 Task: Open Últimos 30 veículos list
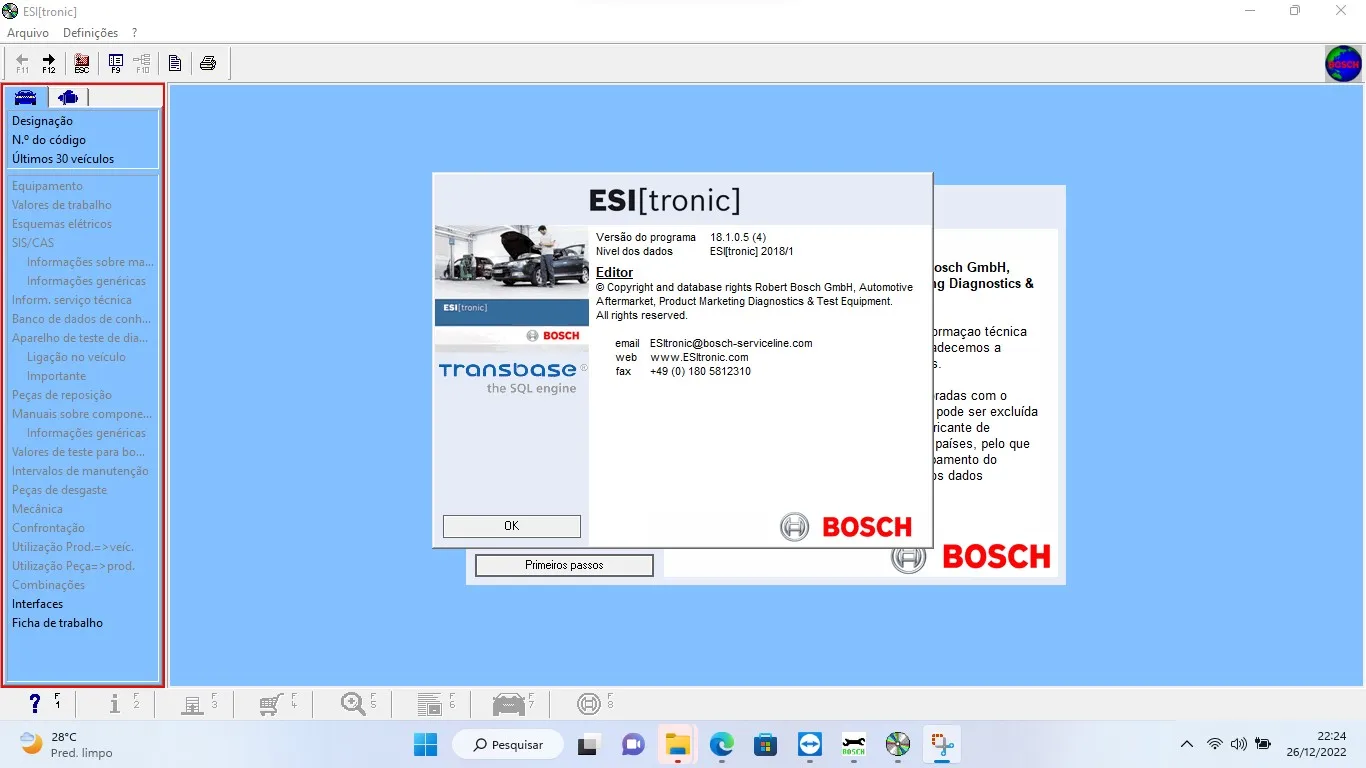click(63, 159)
